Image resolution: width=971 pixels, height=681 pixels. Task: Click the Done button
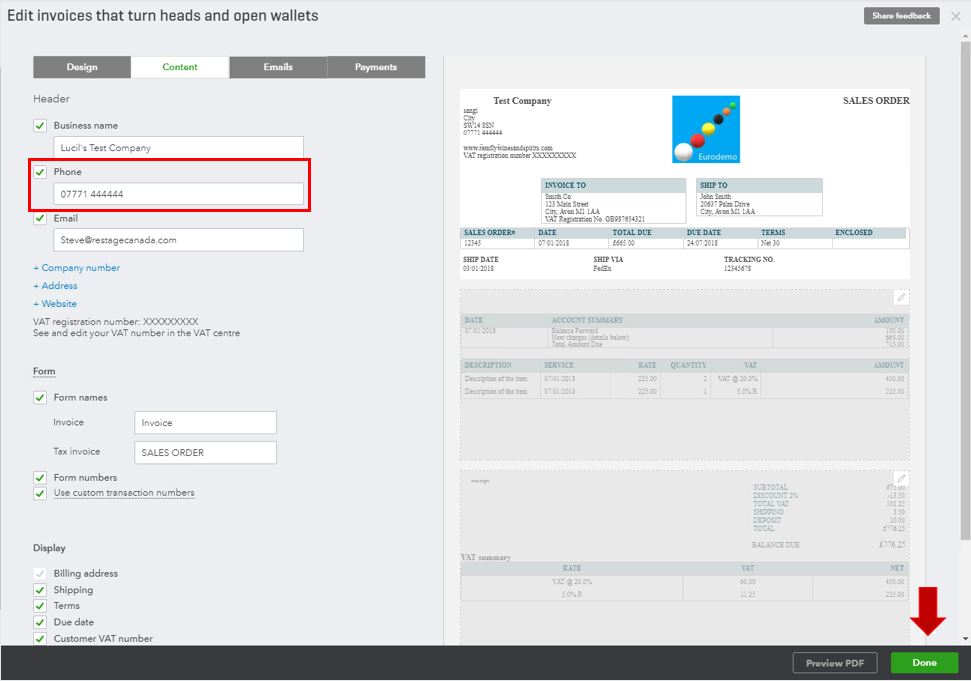[923, 662]
